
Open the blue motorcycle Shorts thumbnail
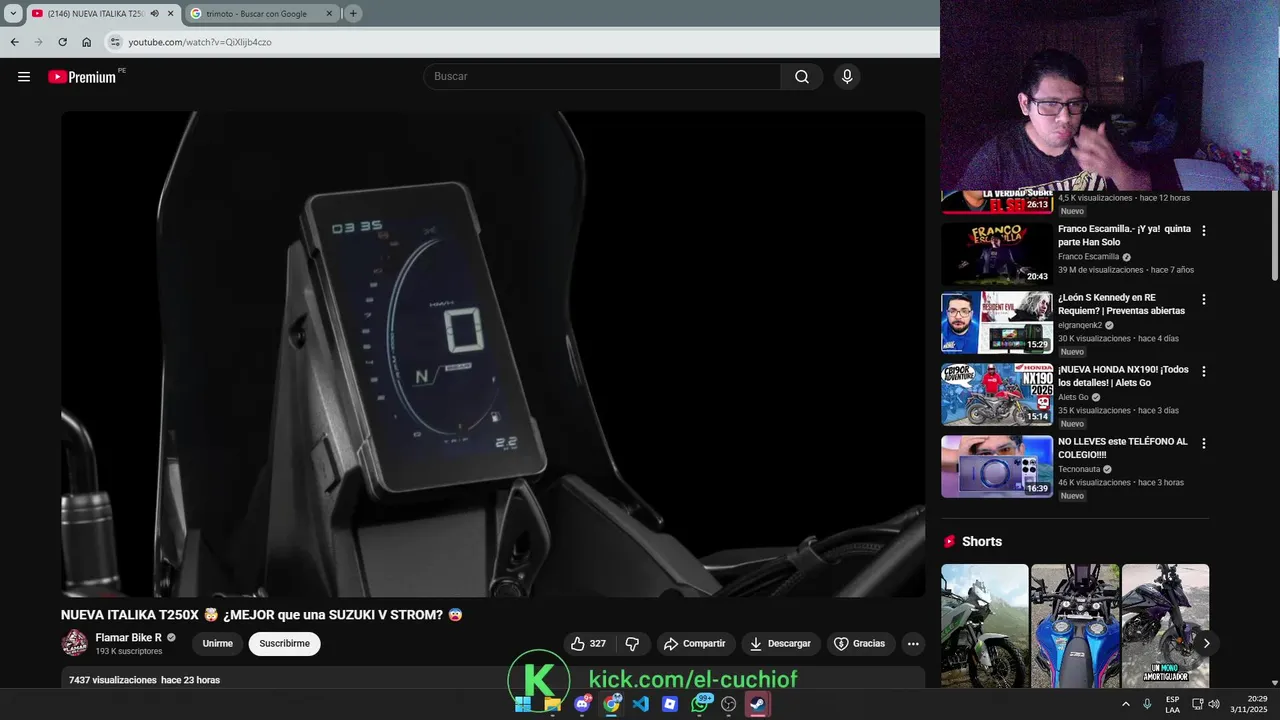click(1075, 626)
